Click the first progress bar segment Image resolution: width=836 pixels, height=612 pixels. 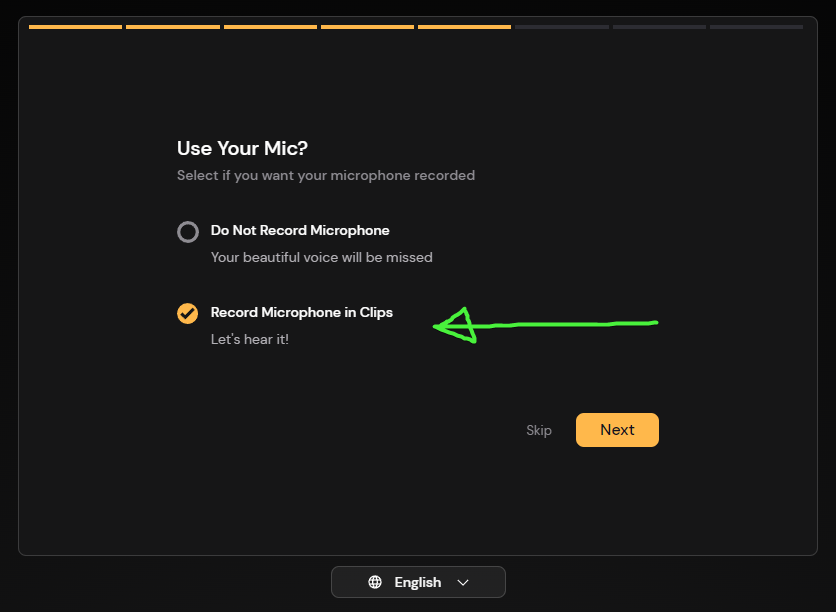76,27
